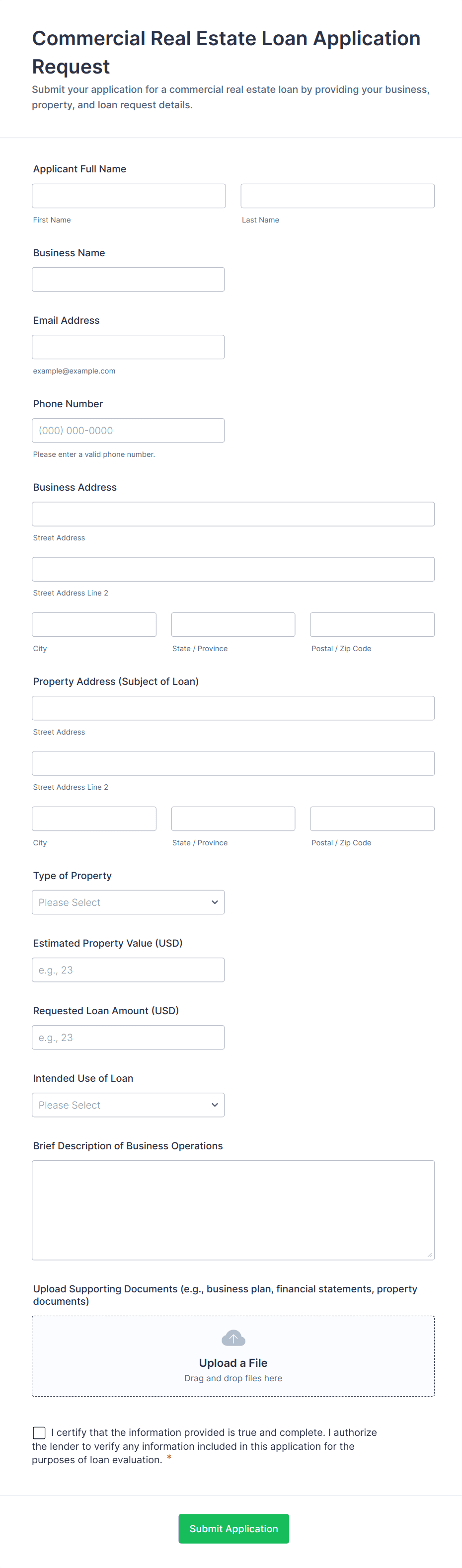Check the certification authorization checkbox
Image resolution: width=462 pixels, height=1568 pixels.
tap(39, 1432)
